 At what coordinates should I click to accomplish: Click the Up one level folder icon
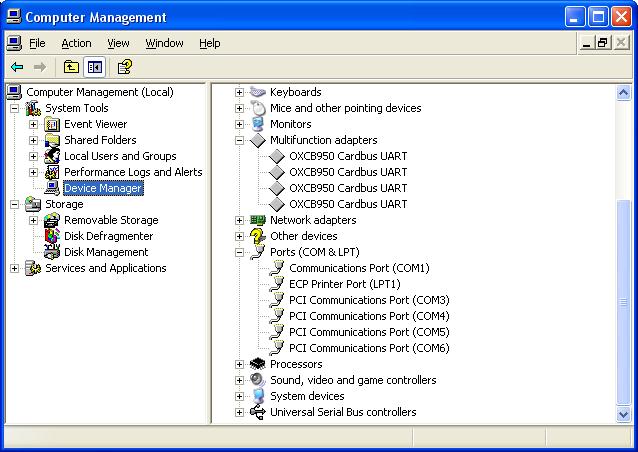[x=71, y=67]
